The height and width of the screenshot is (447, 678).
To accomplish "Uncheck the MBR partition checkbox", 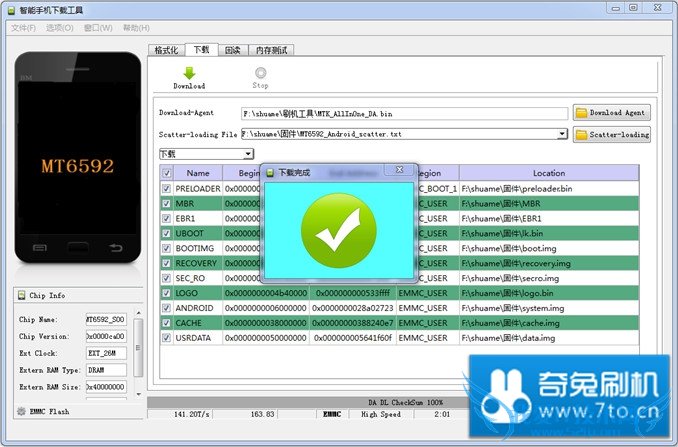I will tap(166, 204).
